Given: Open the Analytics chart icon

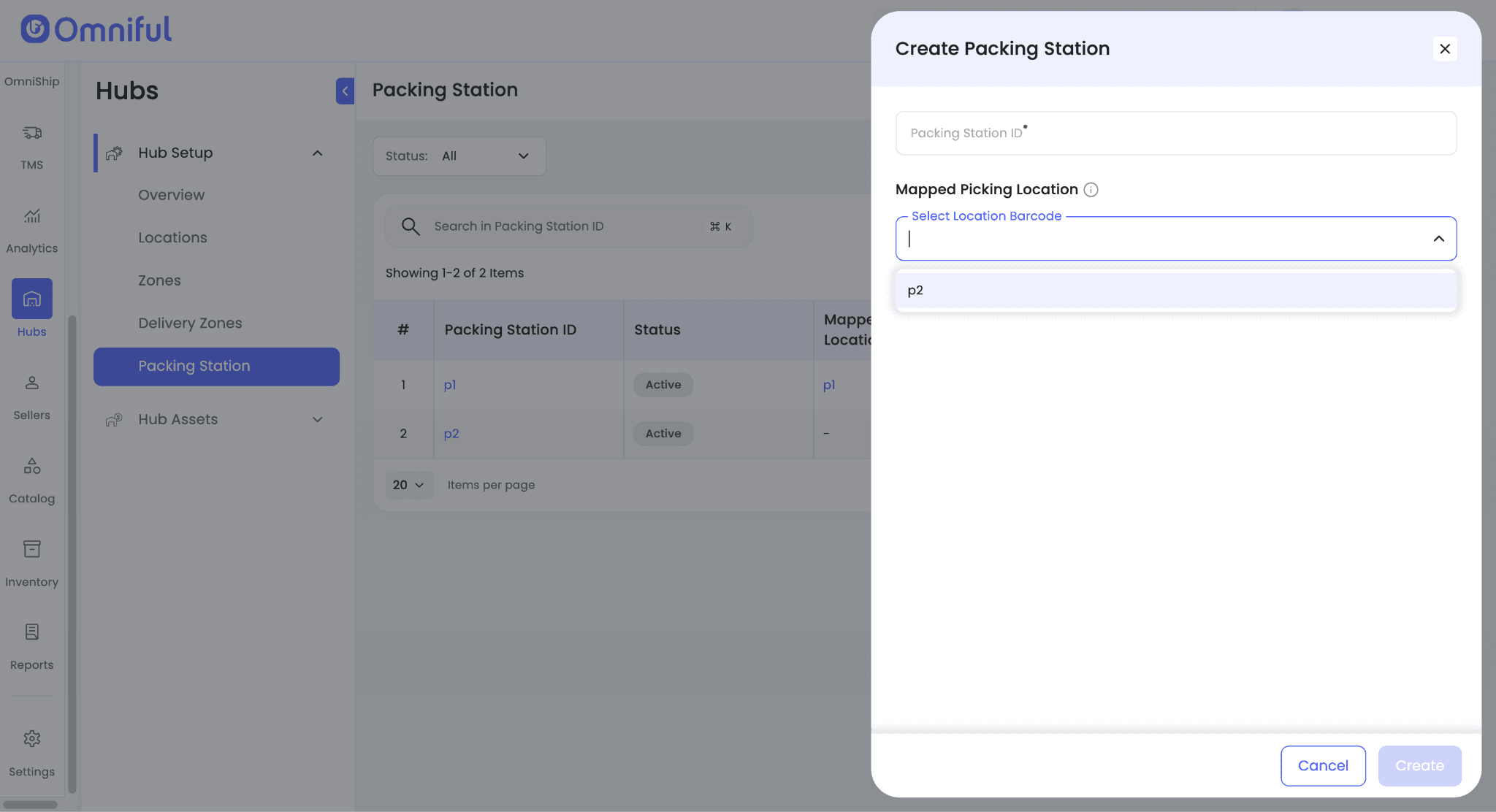Looking at the screenshot, I should tap(31, 216).
